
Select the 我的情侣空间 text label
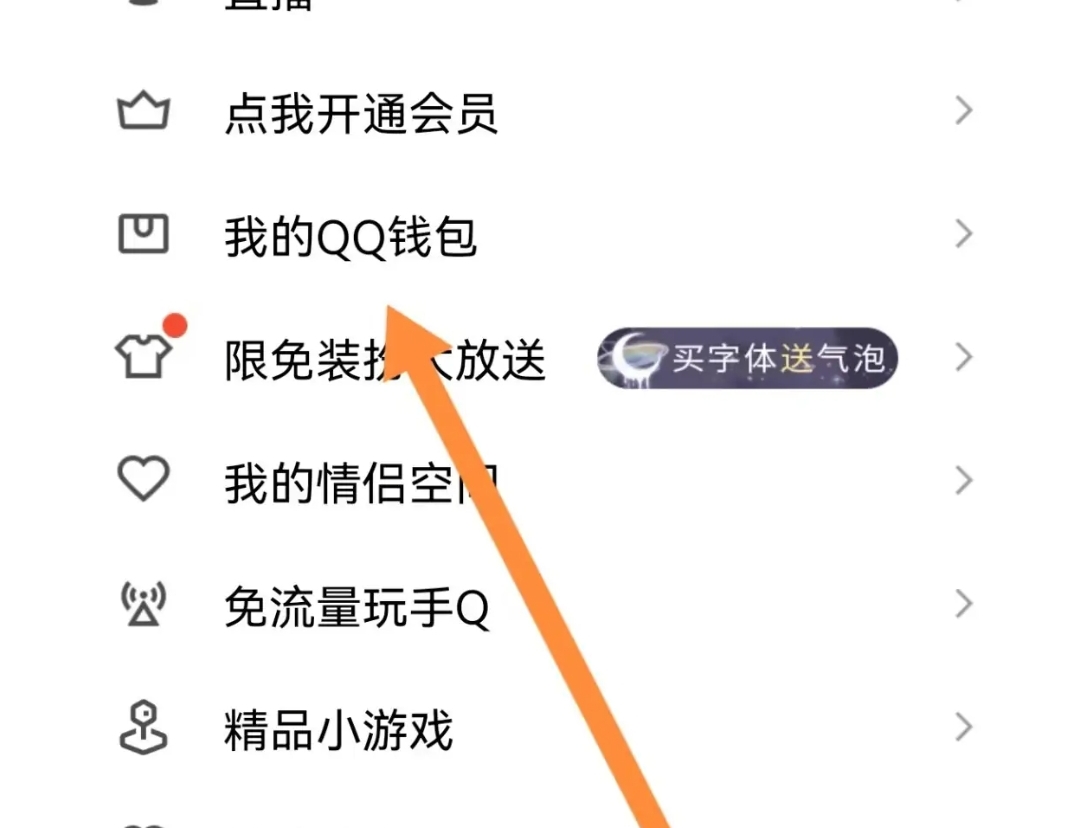click(x=362, y=483)
